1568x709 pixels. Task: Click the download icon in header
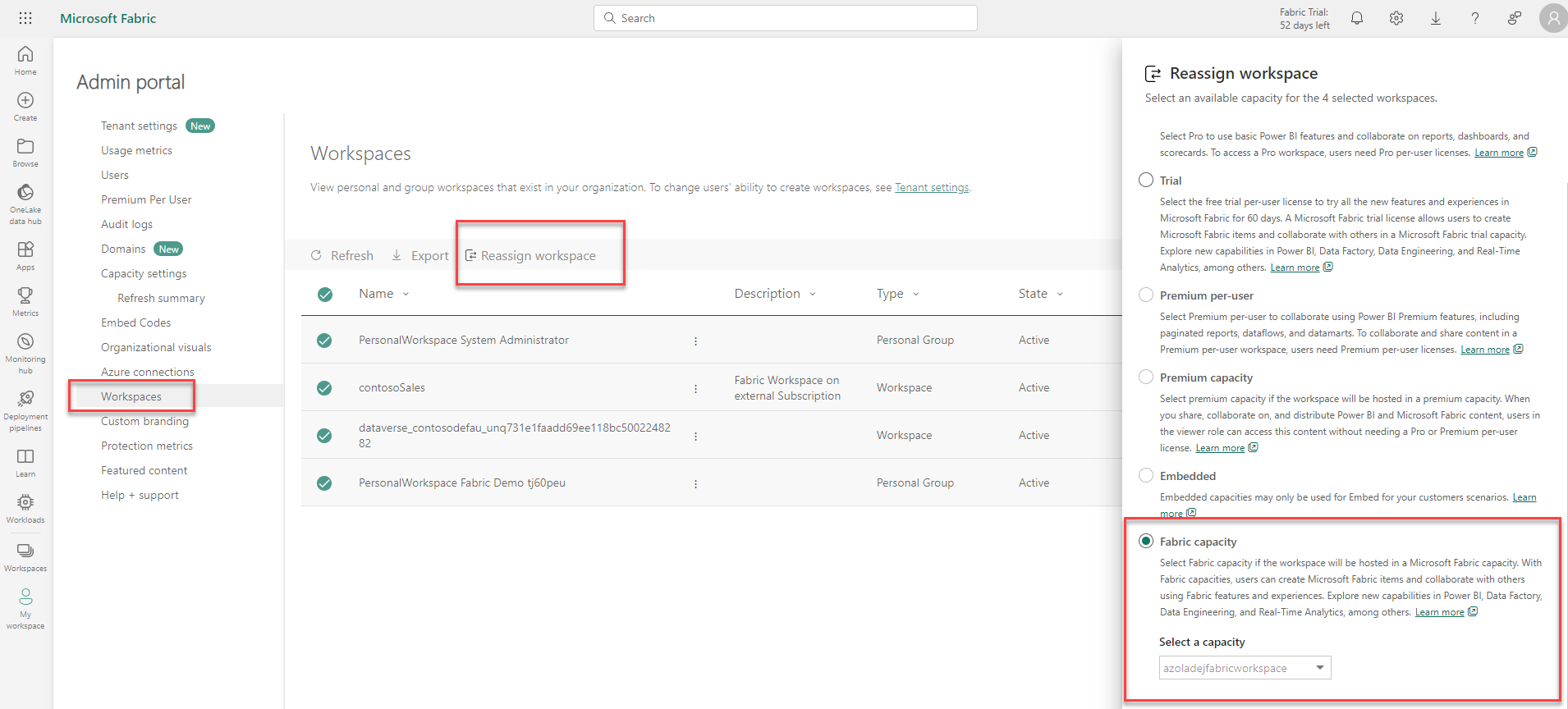click(1436, 18)
